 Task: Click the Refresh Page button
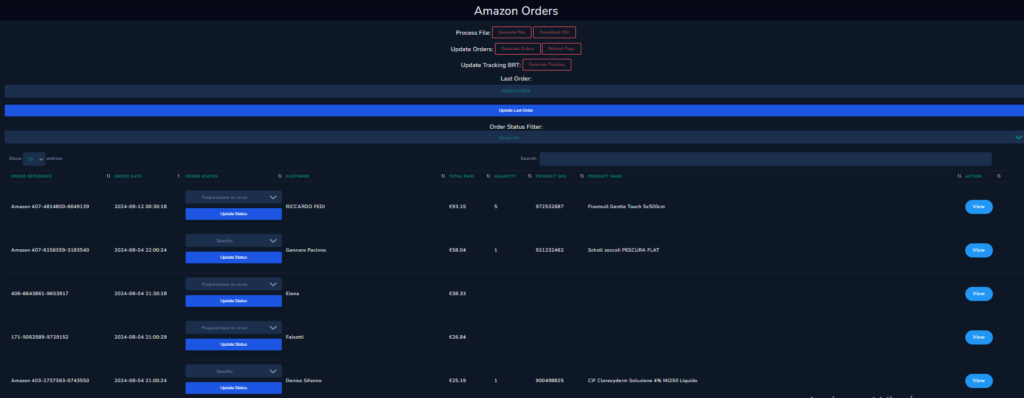point(562,49)
